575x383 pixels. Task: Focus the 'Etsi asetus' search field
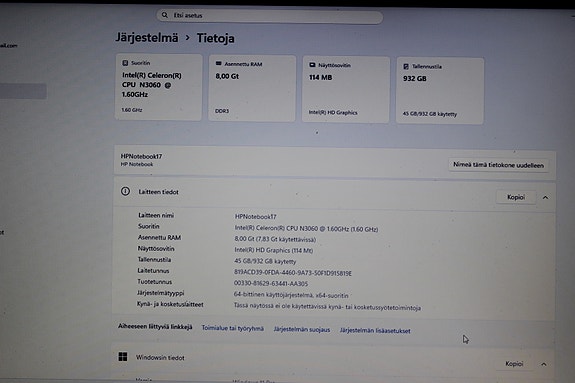pos(270,16)
